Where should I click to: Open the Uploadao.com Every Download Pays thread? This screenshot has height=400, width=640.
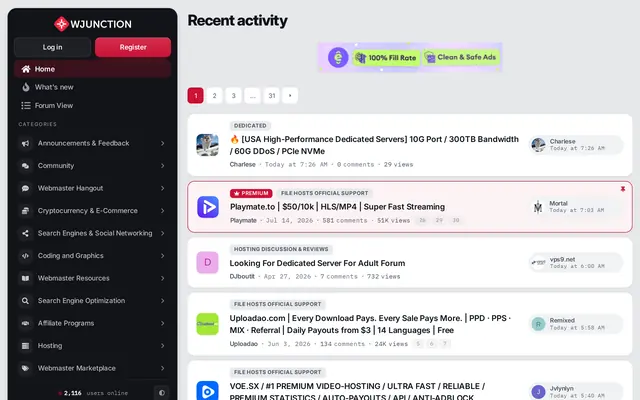click(370, 324)
